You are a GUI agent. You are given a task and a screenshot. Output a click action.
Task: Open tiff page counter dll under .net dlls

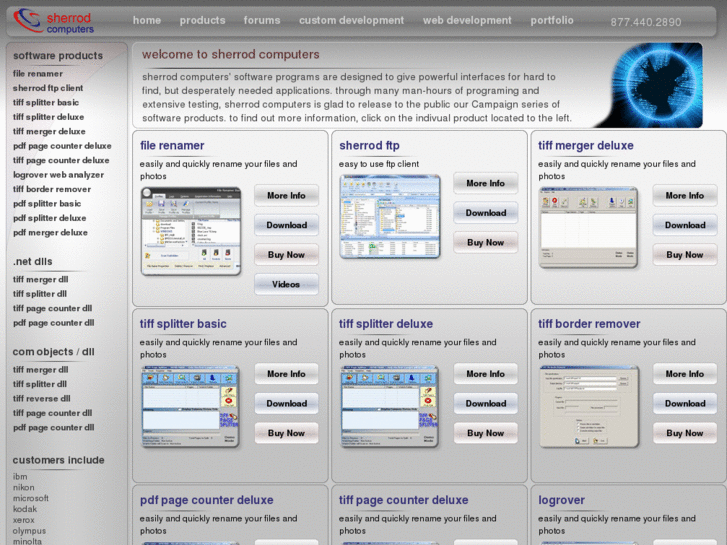[x=52, y=308]
